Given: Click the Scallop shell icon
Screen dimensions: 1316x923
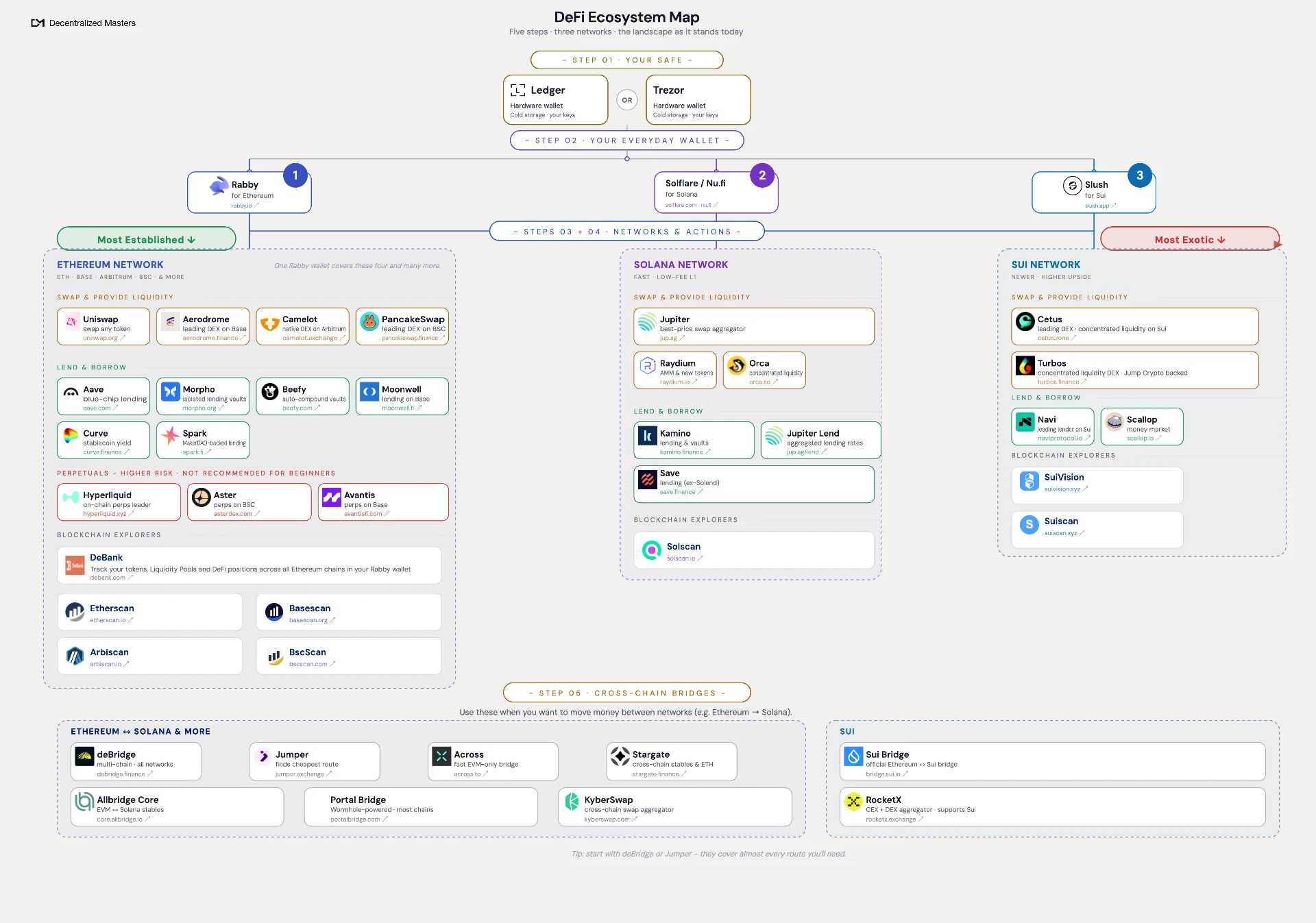Looking at the screenshot, I should [x=1114, y=421].
